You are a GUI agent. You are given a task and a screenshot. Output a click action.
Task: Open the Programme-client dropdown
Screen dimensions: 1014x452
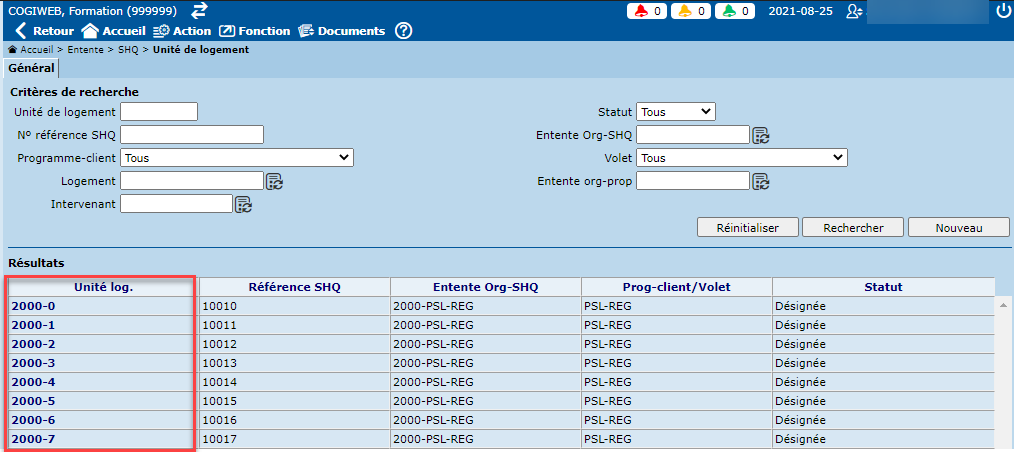[x=236, y=158]
